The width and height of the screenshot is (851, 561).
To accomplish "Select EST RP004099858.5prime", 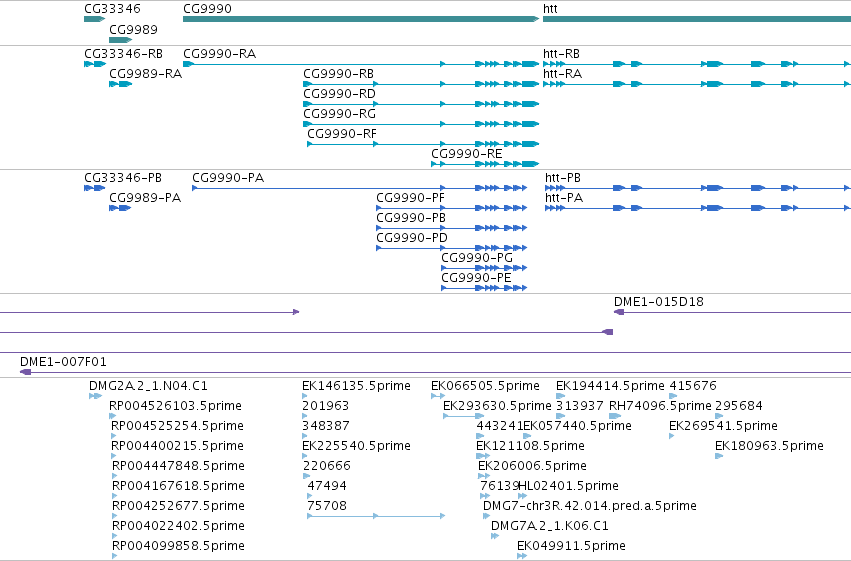I will coord(178,547).
